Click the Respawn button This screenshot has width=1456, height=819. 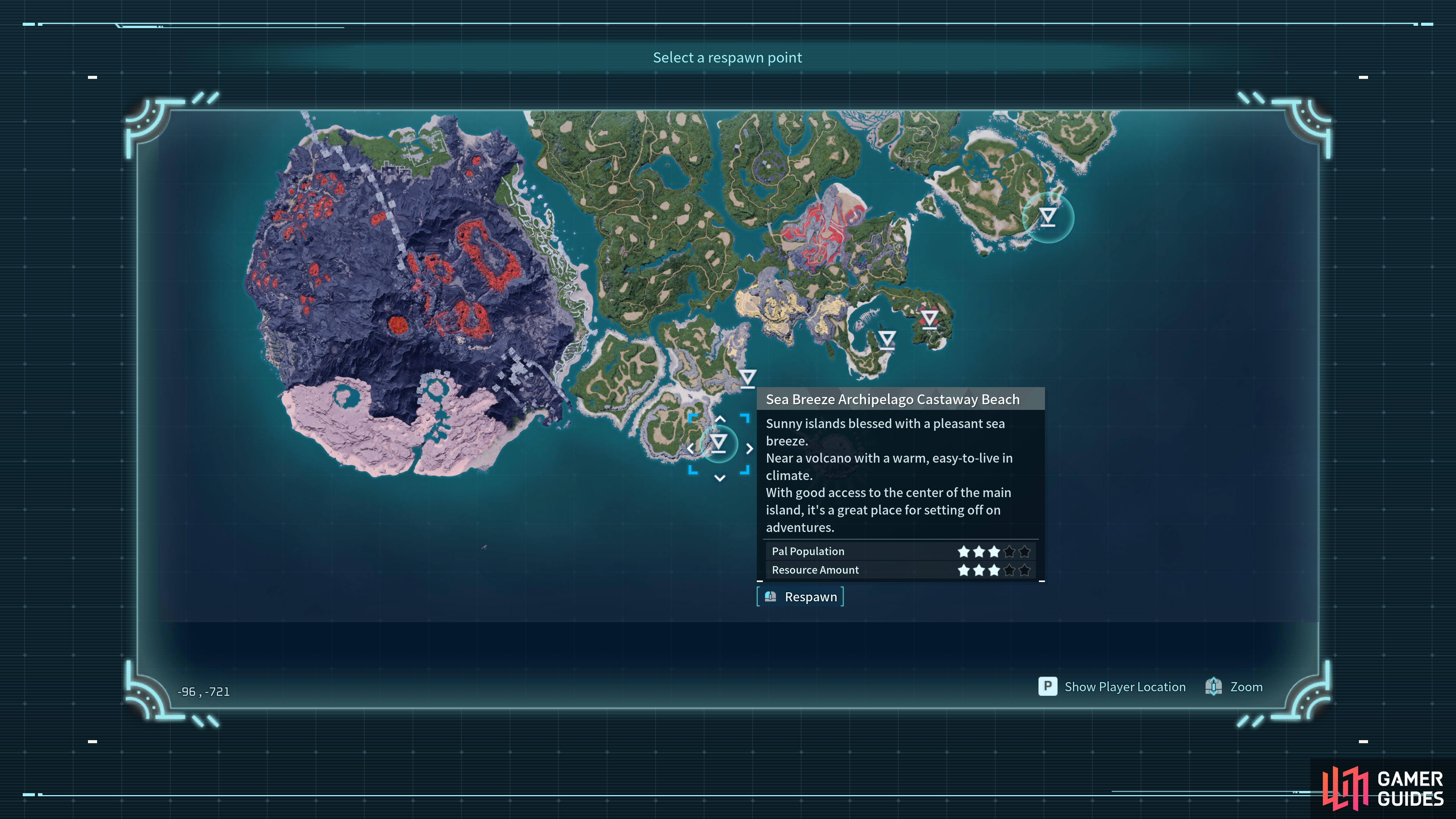800,597
